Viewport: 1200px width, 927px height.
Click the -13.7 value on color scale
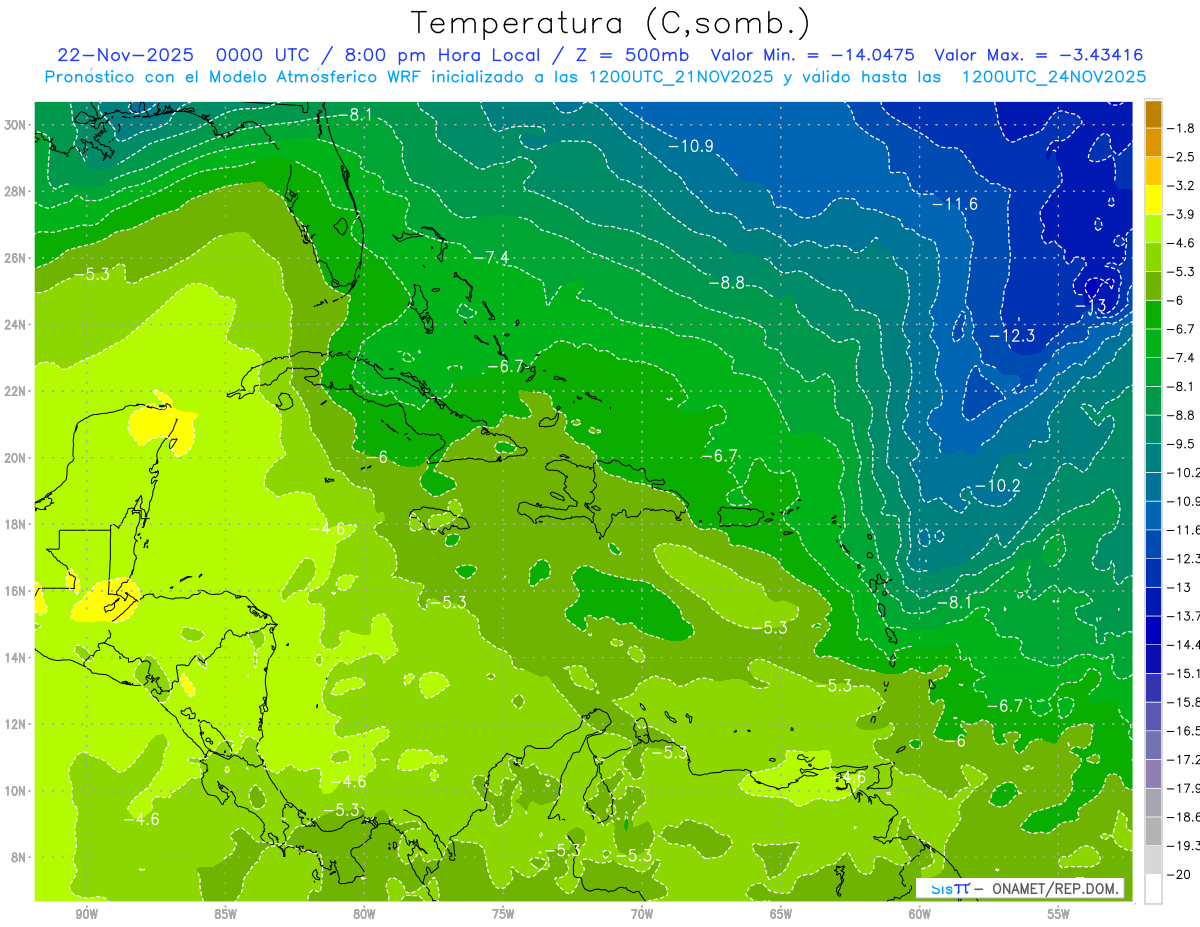1182,615
